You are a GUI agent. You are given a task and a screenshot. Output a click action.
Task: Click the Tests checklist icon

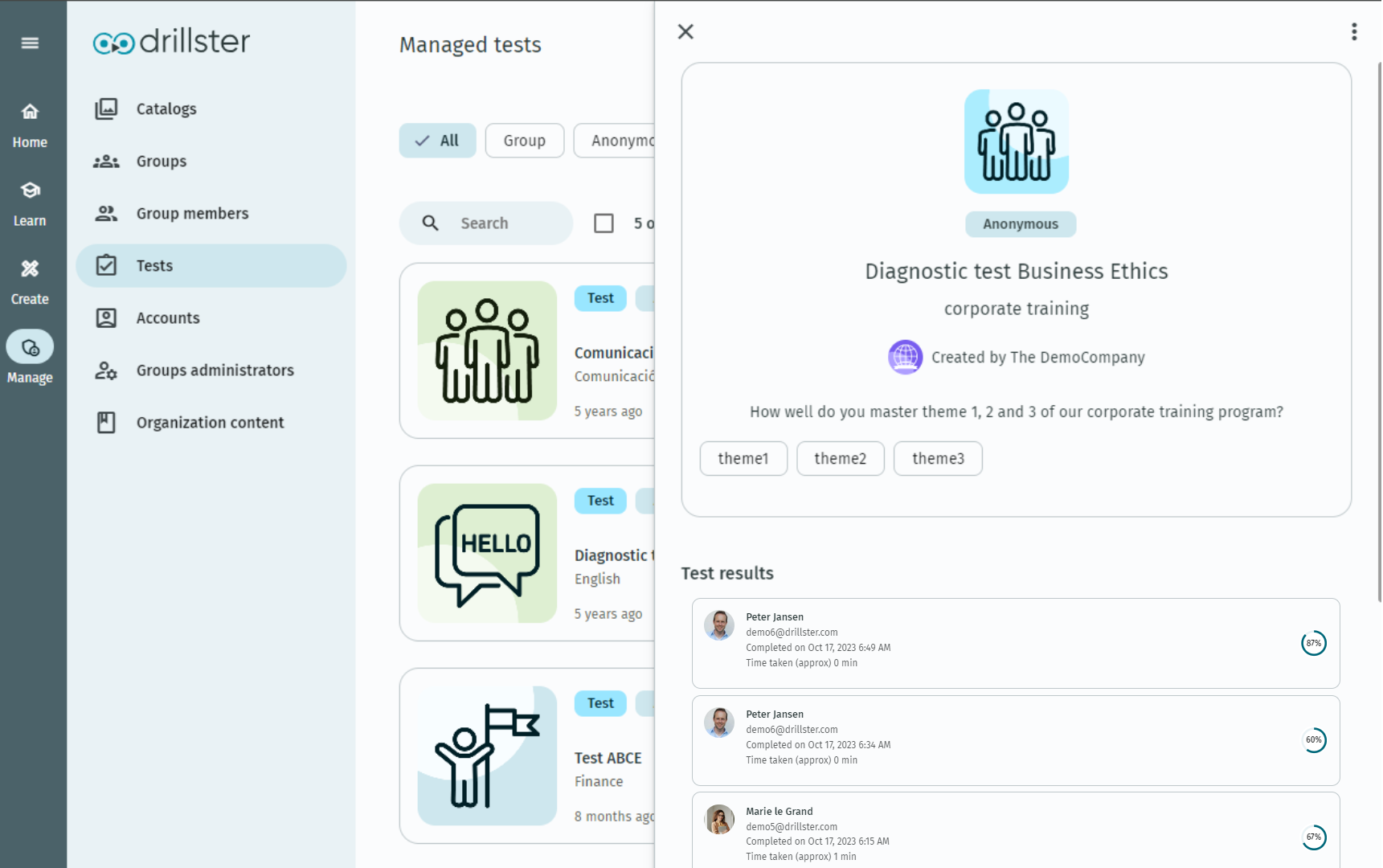(106, 265)
